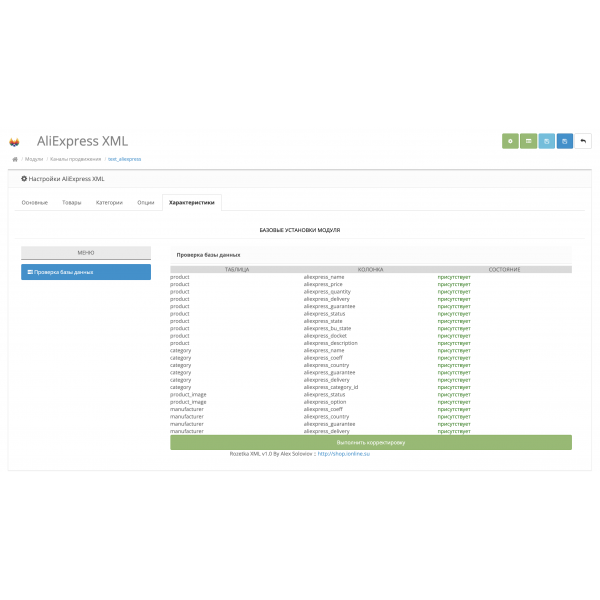Image resolution: width=600 pixels, height=600 pixels.
Task: Click the AliExpress XML page title
Action: click(82, 141)
